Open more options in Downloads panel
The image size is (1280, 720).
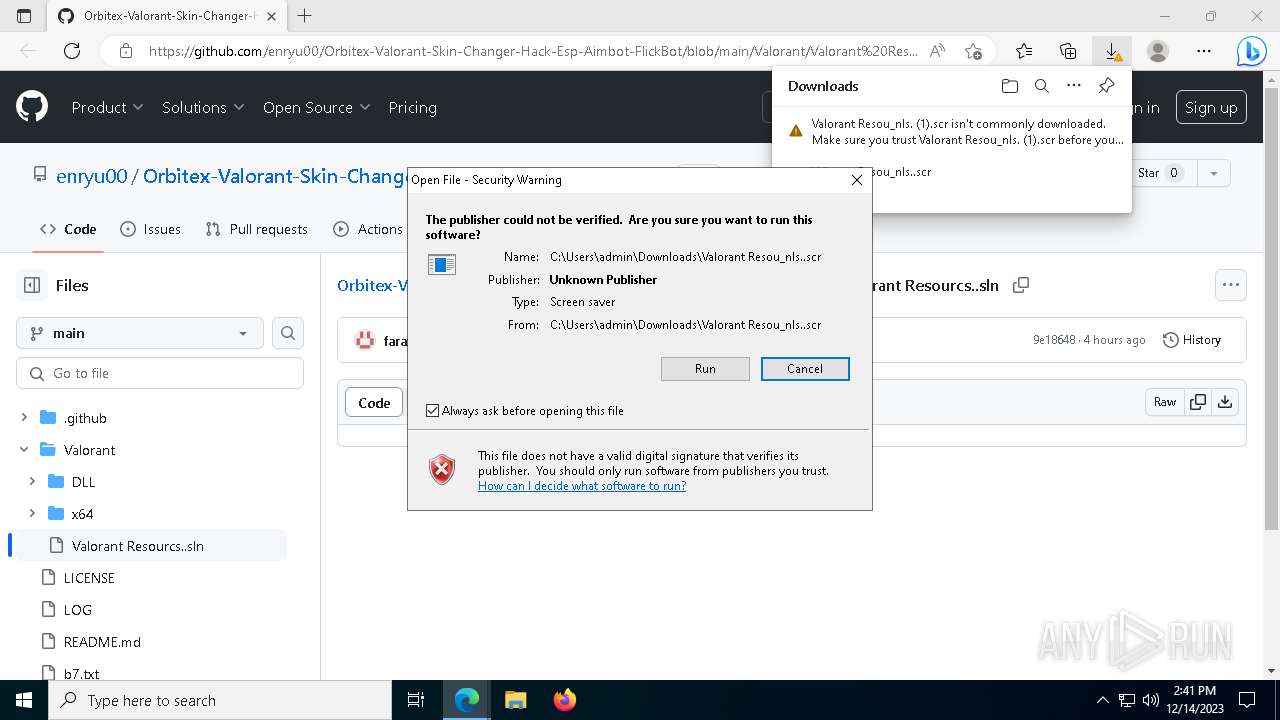coord(1074,86)
